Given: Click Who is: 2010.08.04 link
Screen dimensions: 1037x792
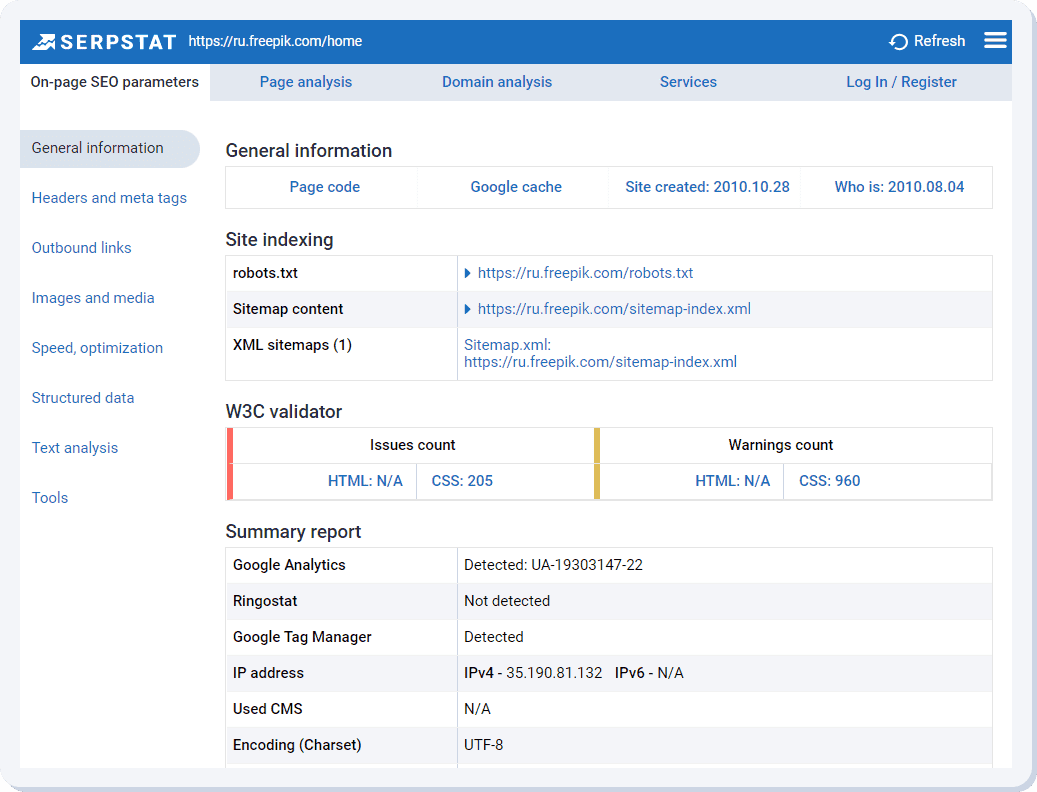Looking at the screenshot, I should pos(899,187).
